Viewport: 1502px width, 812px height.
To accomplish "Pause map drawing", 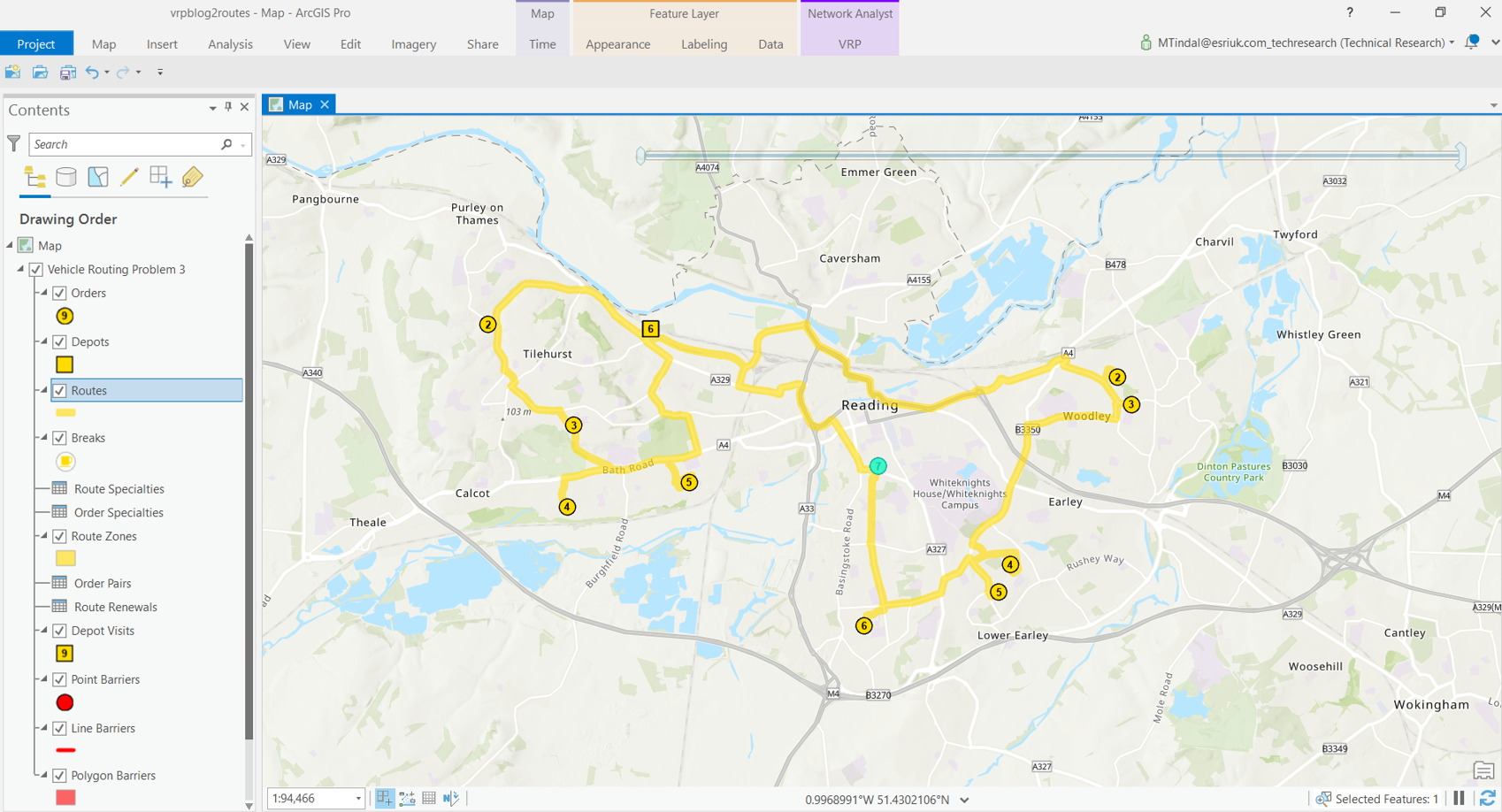I will coord(1459,798).
